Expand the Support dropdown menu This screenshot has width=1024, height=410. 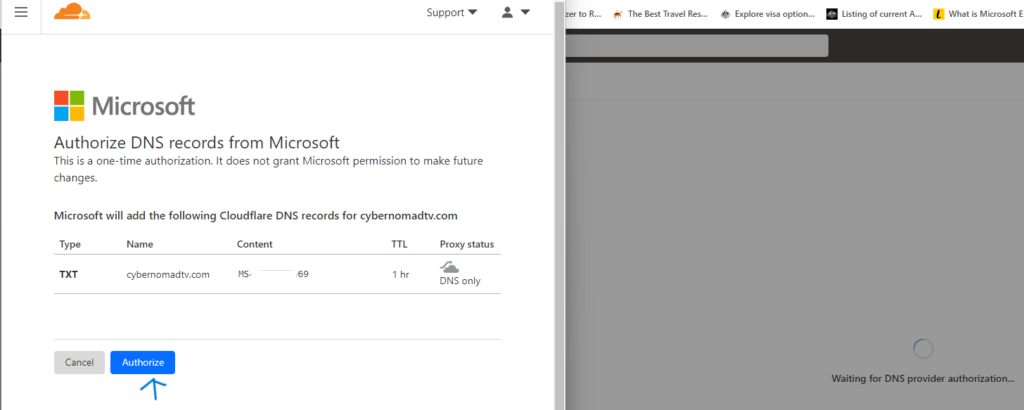(x=452, y=13)
